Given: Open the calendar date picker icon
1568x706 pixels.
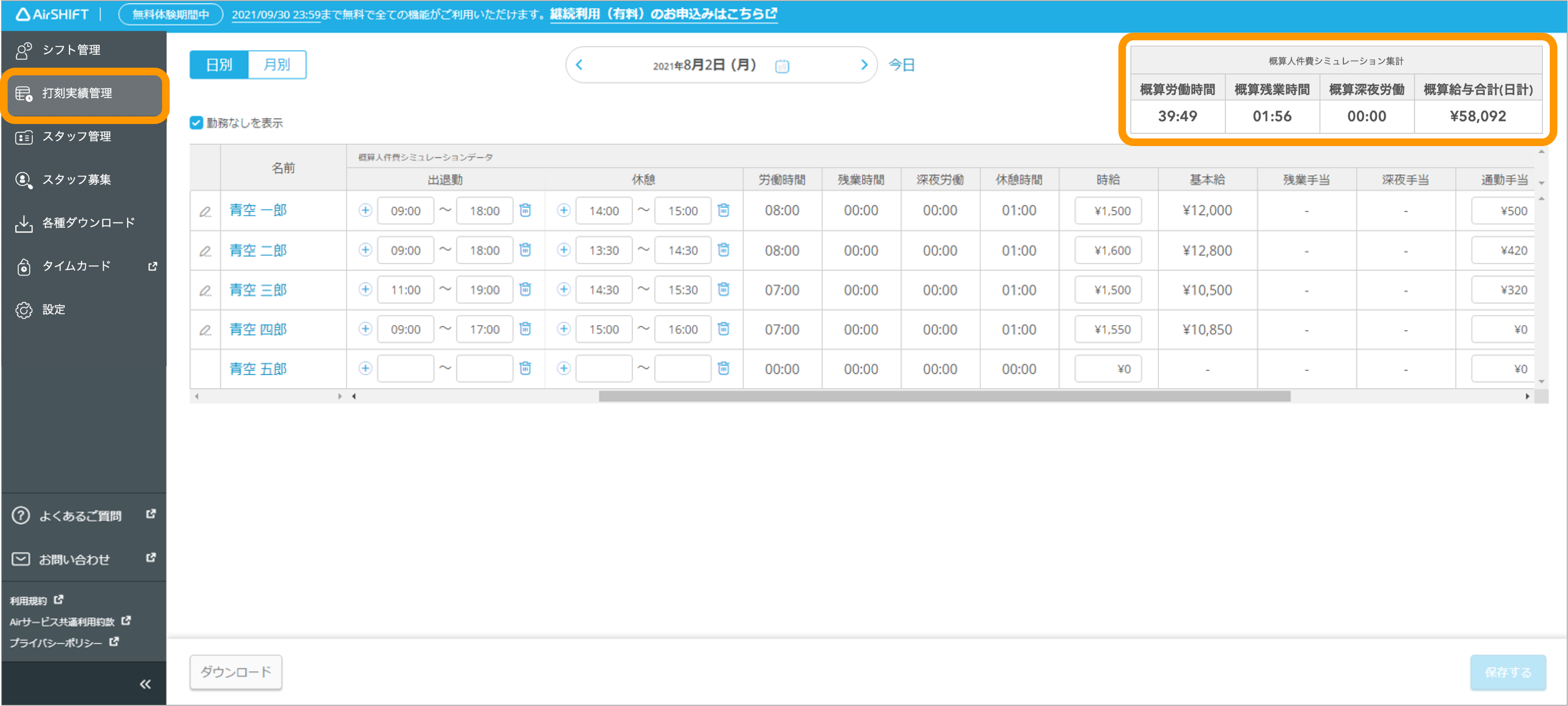Looking at the screenshot, I should click(x=782, y=66).
